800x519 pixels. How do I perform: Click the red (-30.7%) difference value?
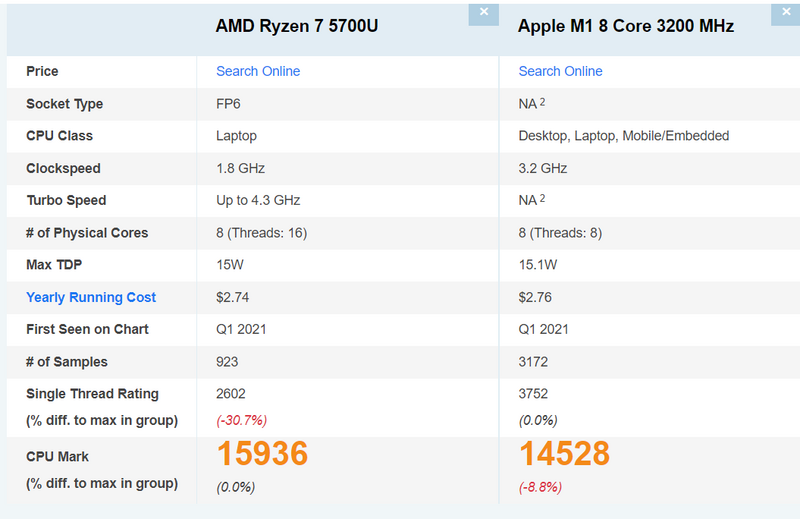tap(241, 421)
